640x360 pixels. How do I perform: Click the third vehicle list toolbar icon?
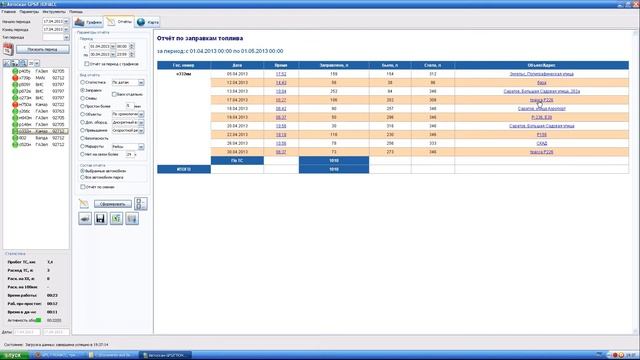(x=23, y=63)
